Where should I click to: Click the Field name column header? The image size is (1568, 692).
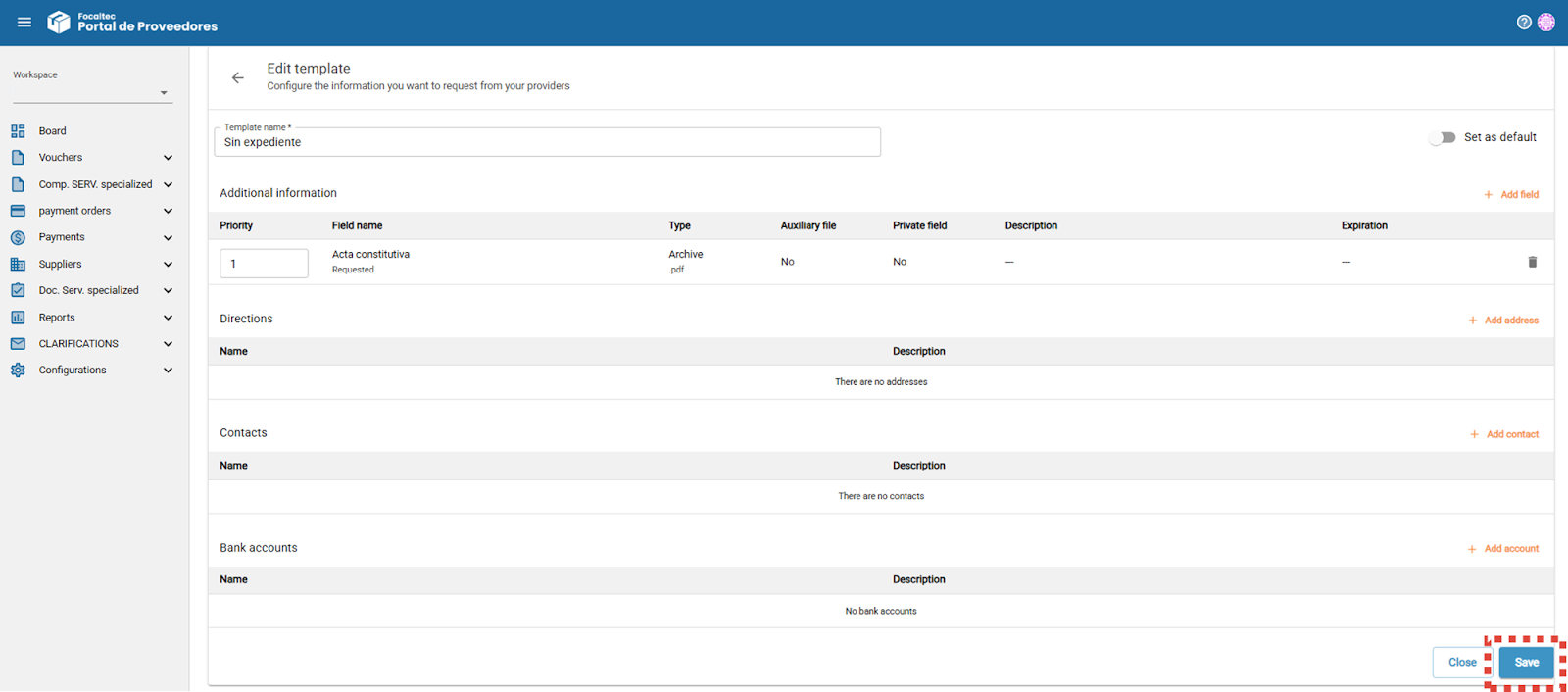[357, 225]
